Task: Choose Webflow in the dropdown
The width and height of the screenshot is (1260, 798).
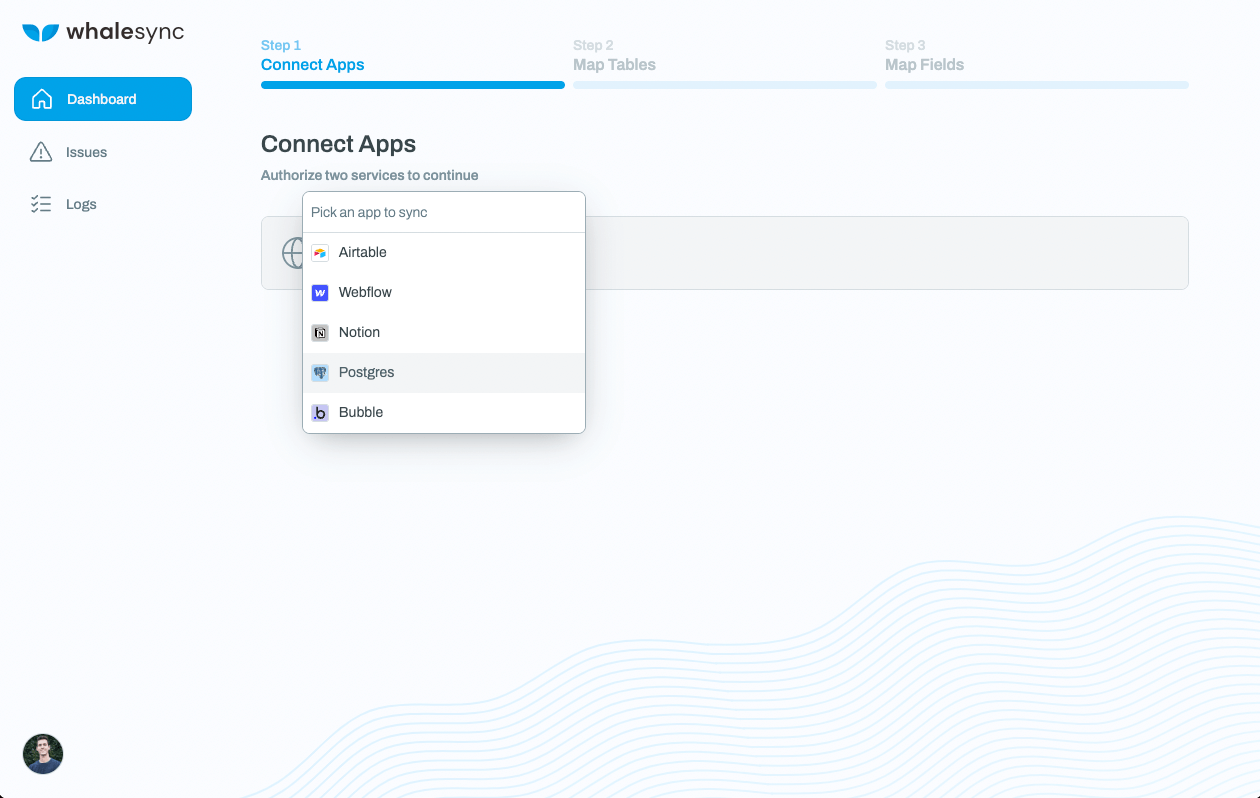Action: tap(444, 293)
